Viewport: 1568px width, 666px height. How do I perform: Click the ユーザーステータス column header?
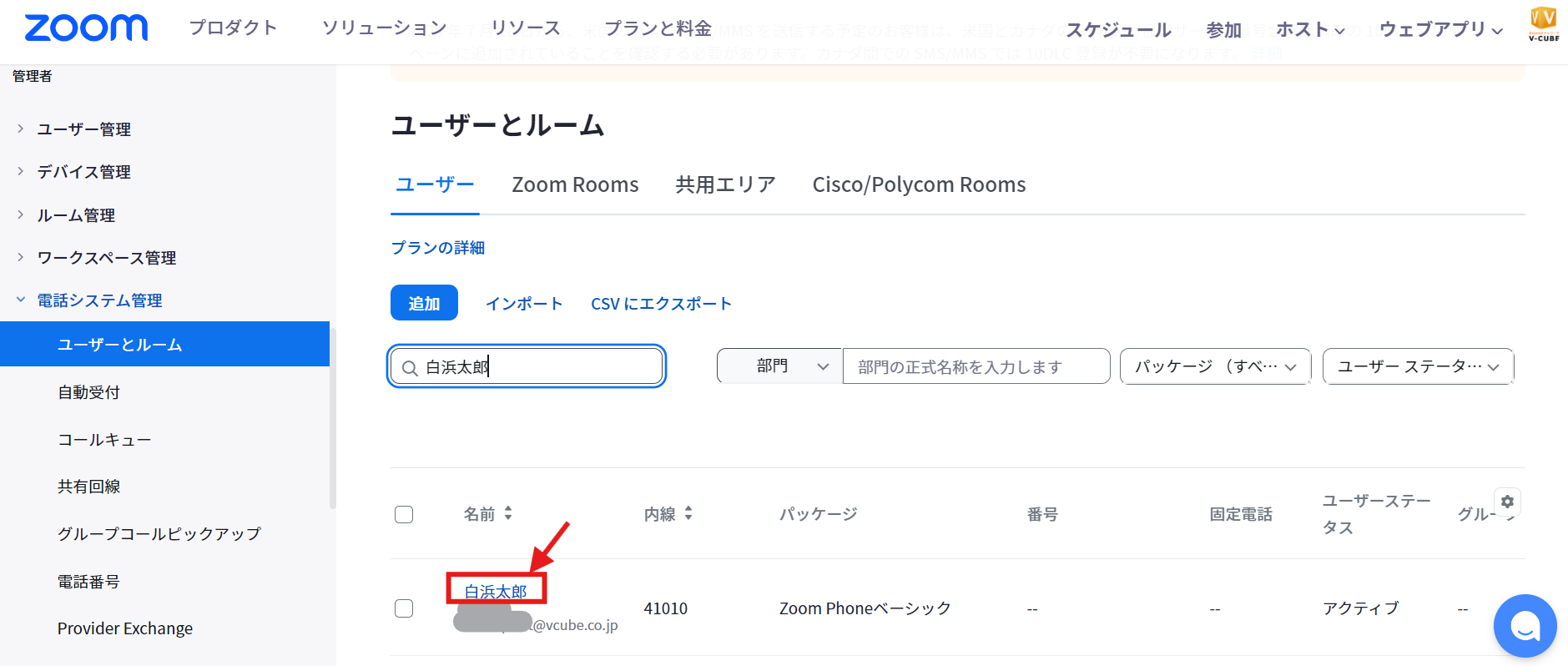(x=1377, y=514)
